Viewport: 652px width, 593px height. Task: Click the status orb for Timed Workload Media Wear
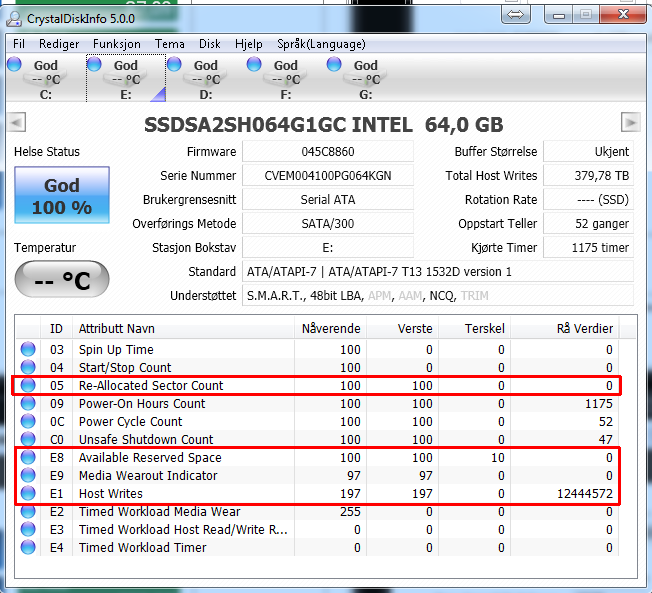click(x=28, y=511)
